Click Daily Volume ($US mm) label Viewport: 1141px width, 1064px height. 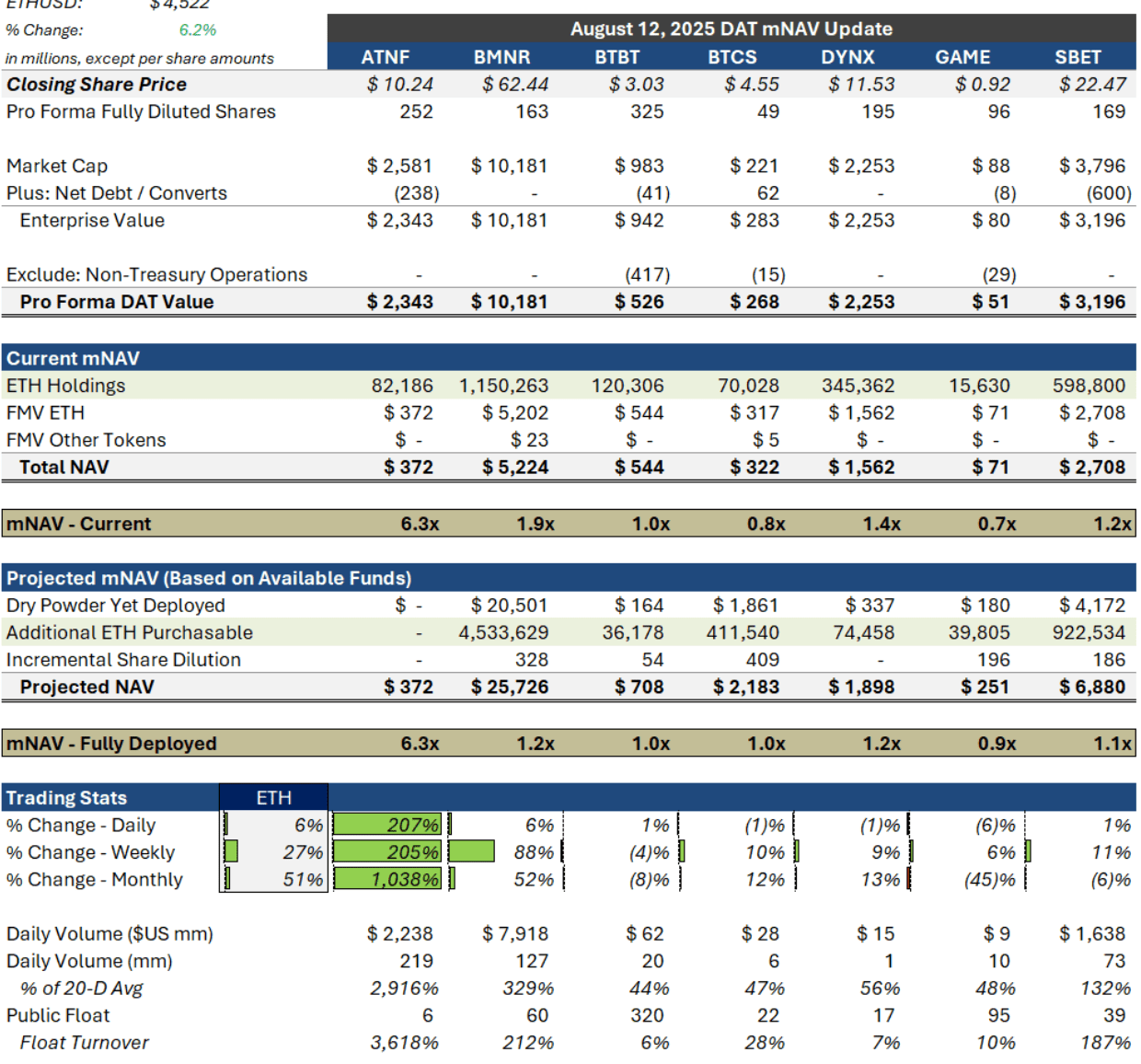109,934
